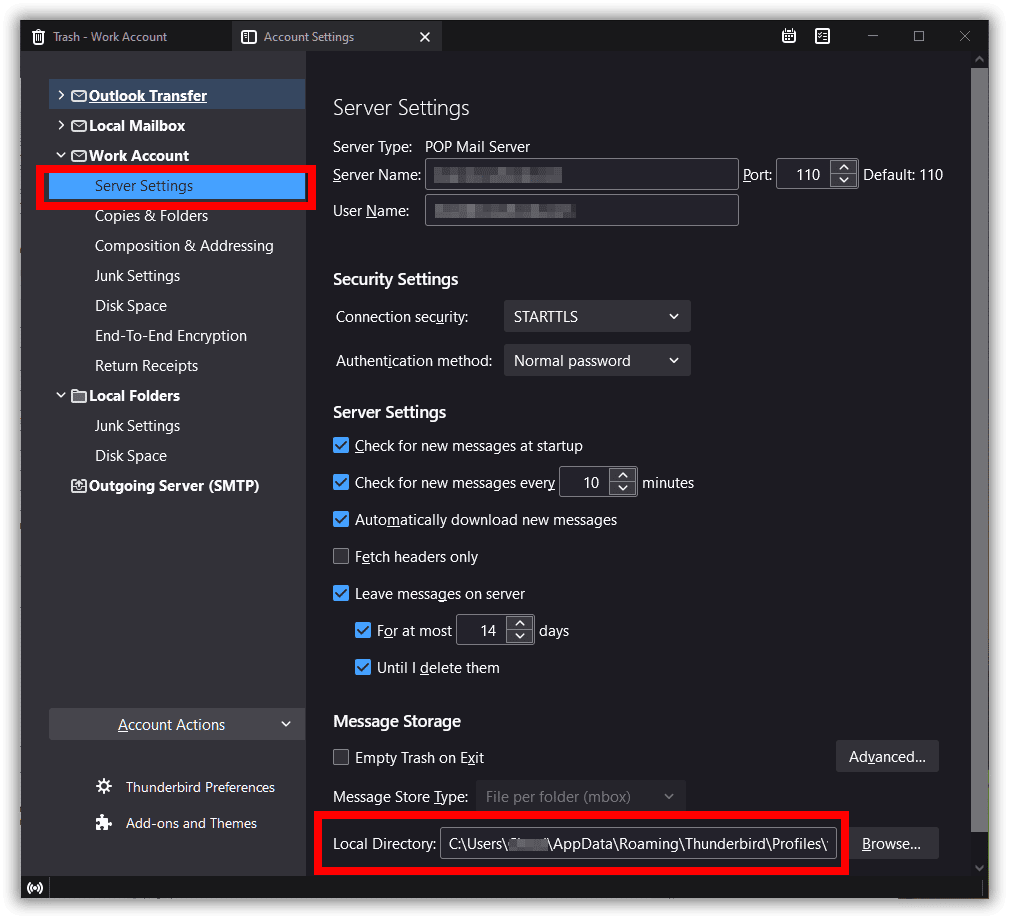This screenshot has width=1009, height=919.
Task: Enable the Fetch headers only checkbox
Action: [x=341, y=557]
